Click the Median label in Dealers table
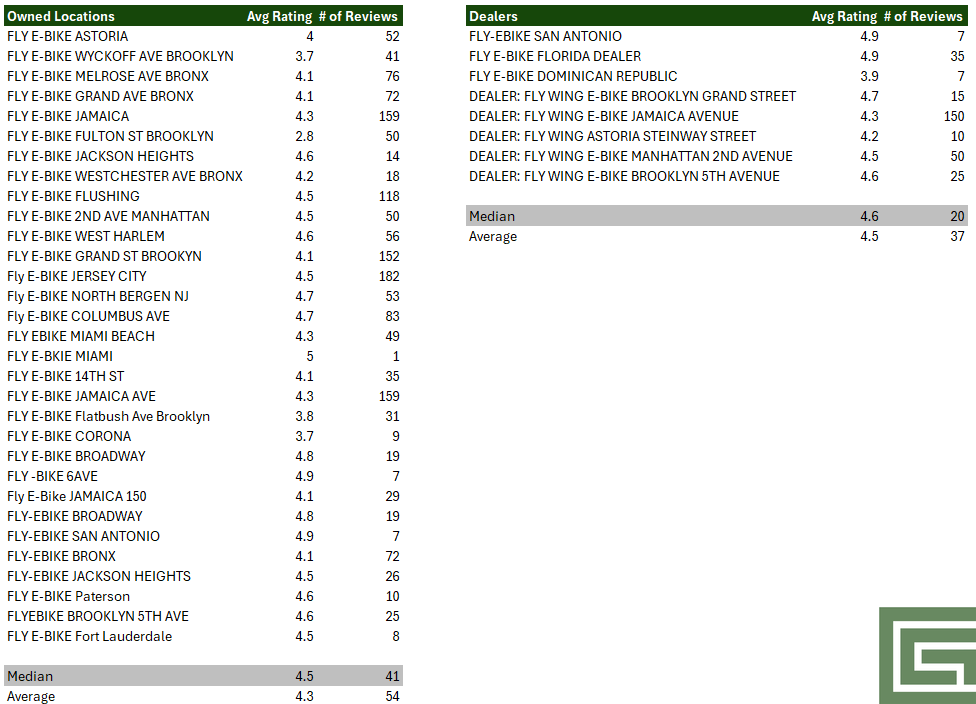This screenshot has width=976, height=704. pos(492,216)
